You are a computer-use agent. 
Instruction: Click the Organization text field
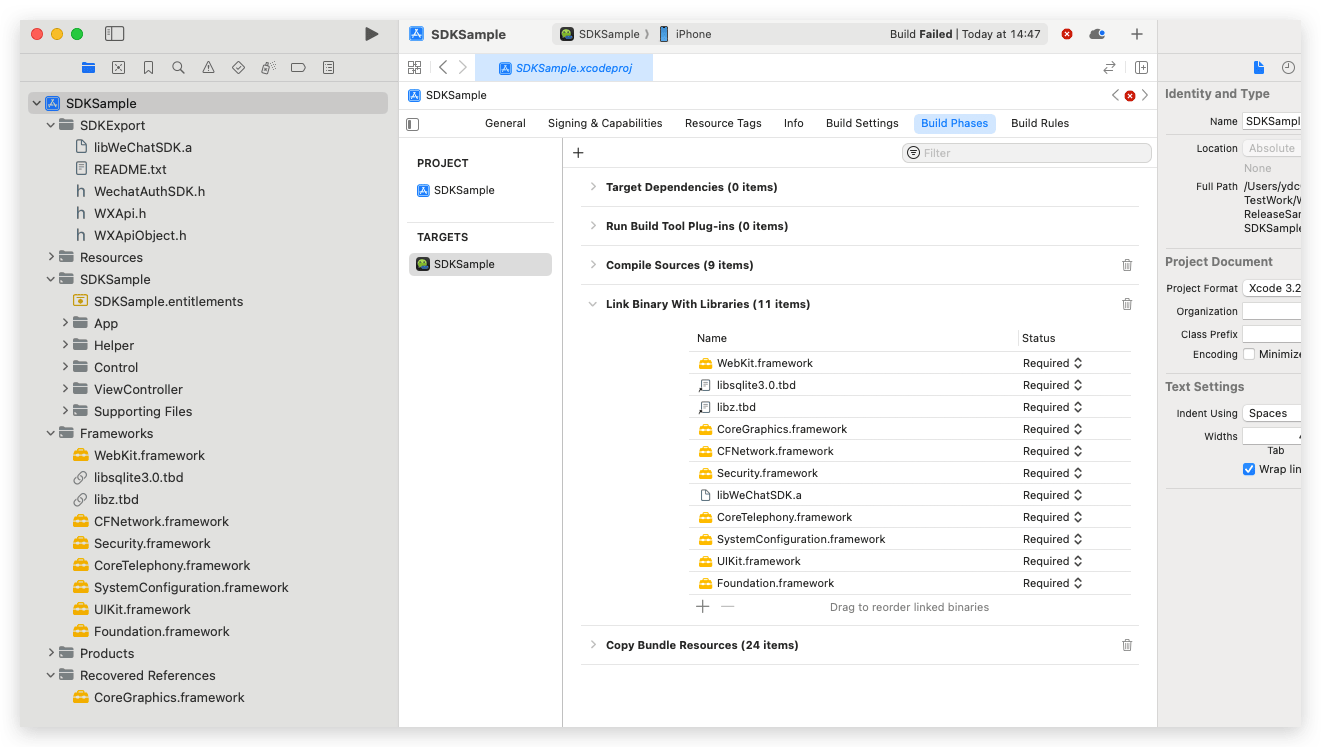click(x=1272, y=311)
